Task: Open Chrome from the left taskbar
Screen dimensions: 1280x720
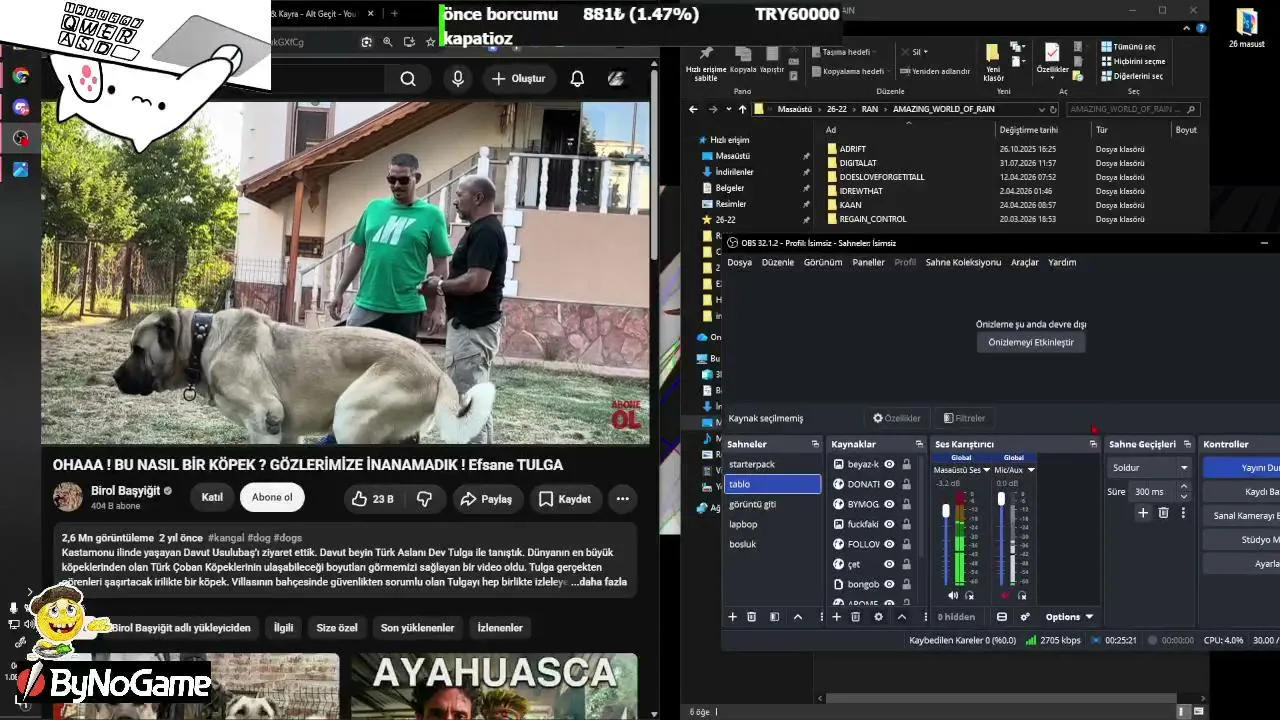Action: 20,76
